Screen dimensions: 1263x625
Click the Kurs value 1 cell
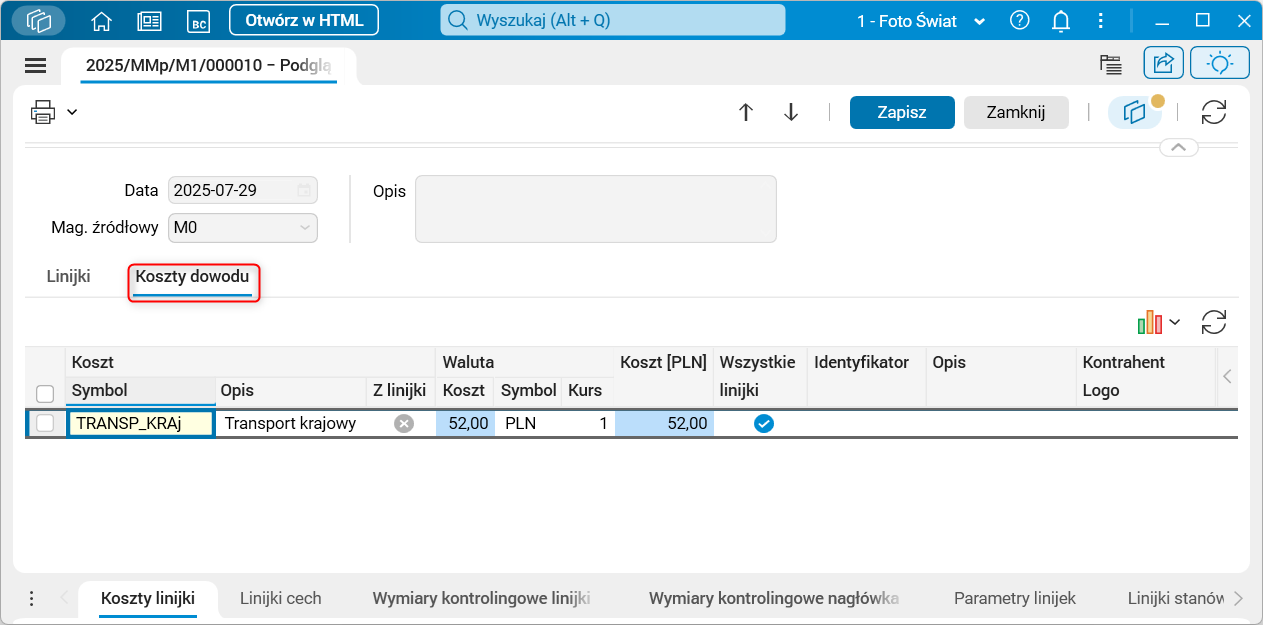588,423
